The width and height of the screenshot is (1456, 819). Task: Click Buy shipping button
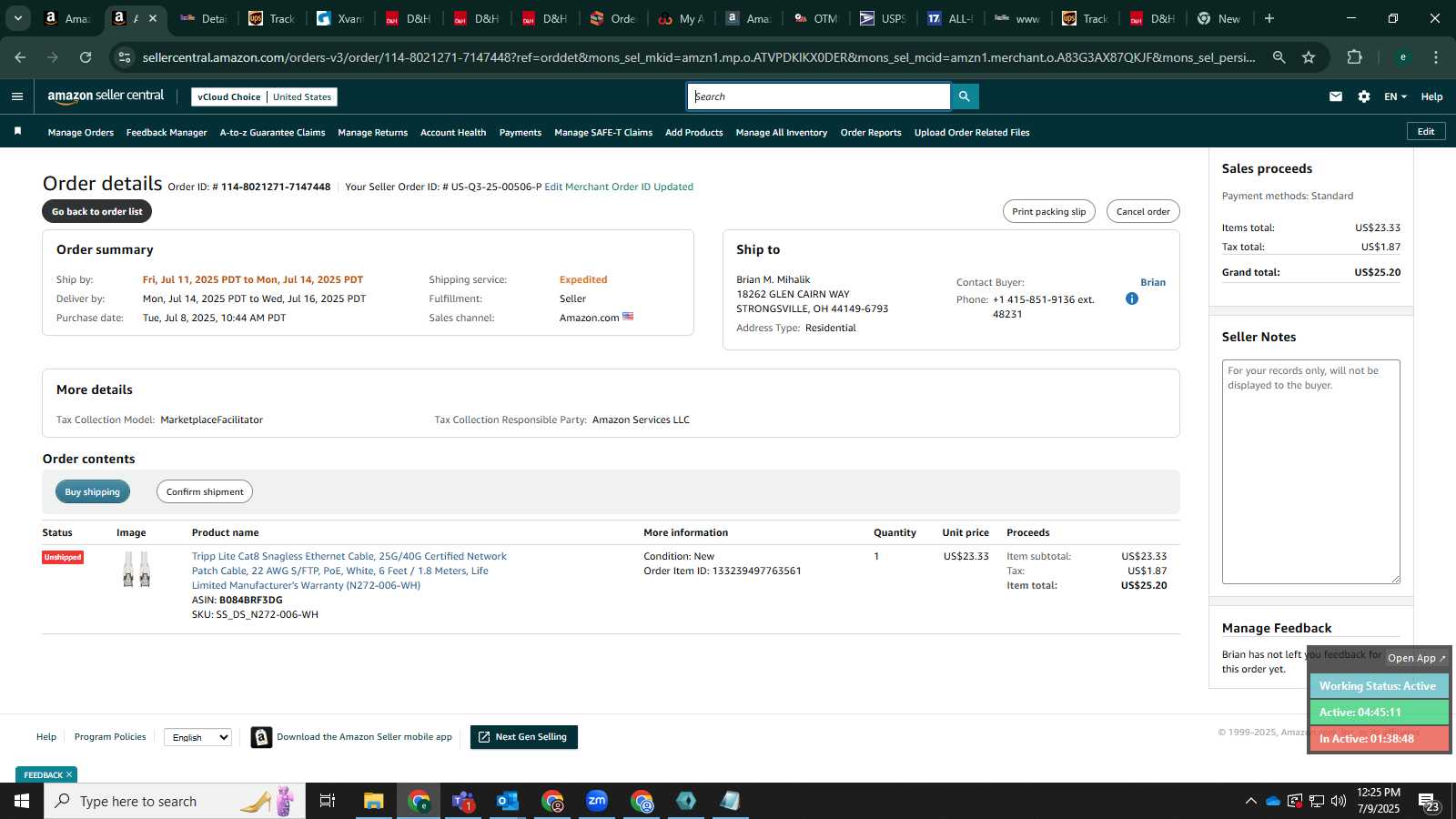(92, 491)
